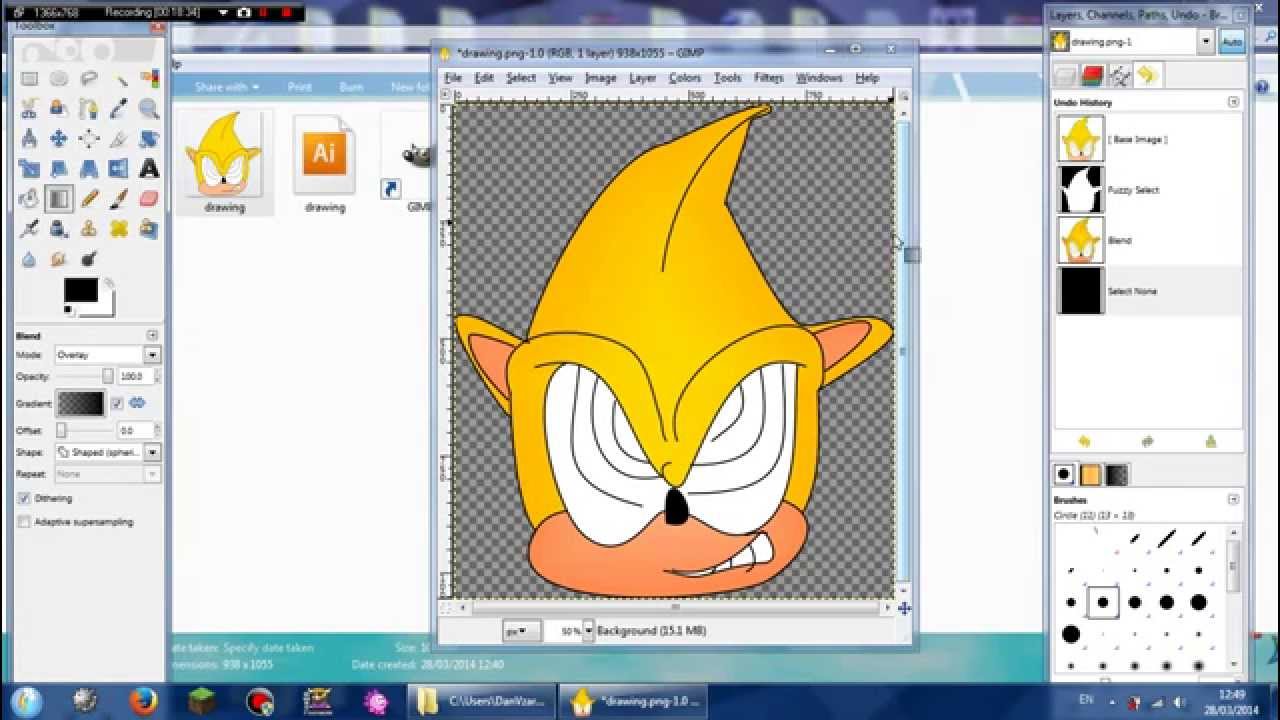Select the Scale tool

coord(29,169)
